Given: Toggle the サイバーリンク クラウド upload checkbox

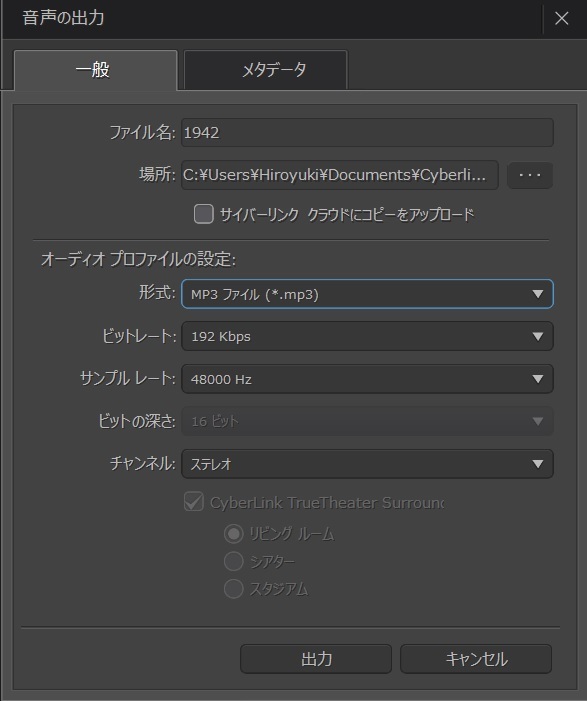Looking at the screenshot, I should [203, 214].
